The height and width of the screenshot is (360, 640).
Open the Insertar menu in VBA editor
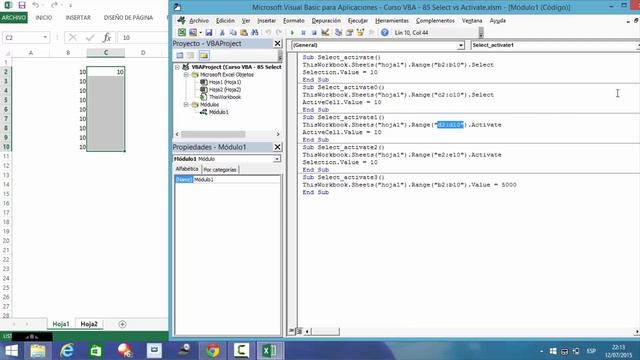tap(267, 20)
